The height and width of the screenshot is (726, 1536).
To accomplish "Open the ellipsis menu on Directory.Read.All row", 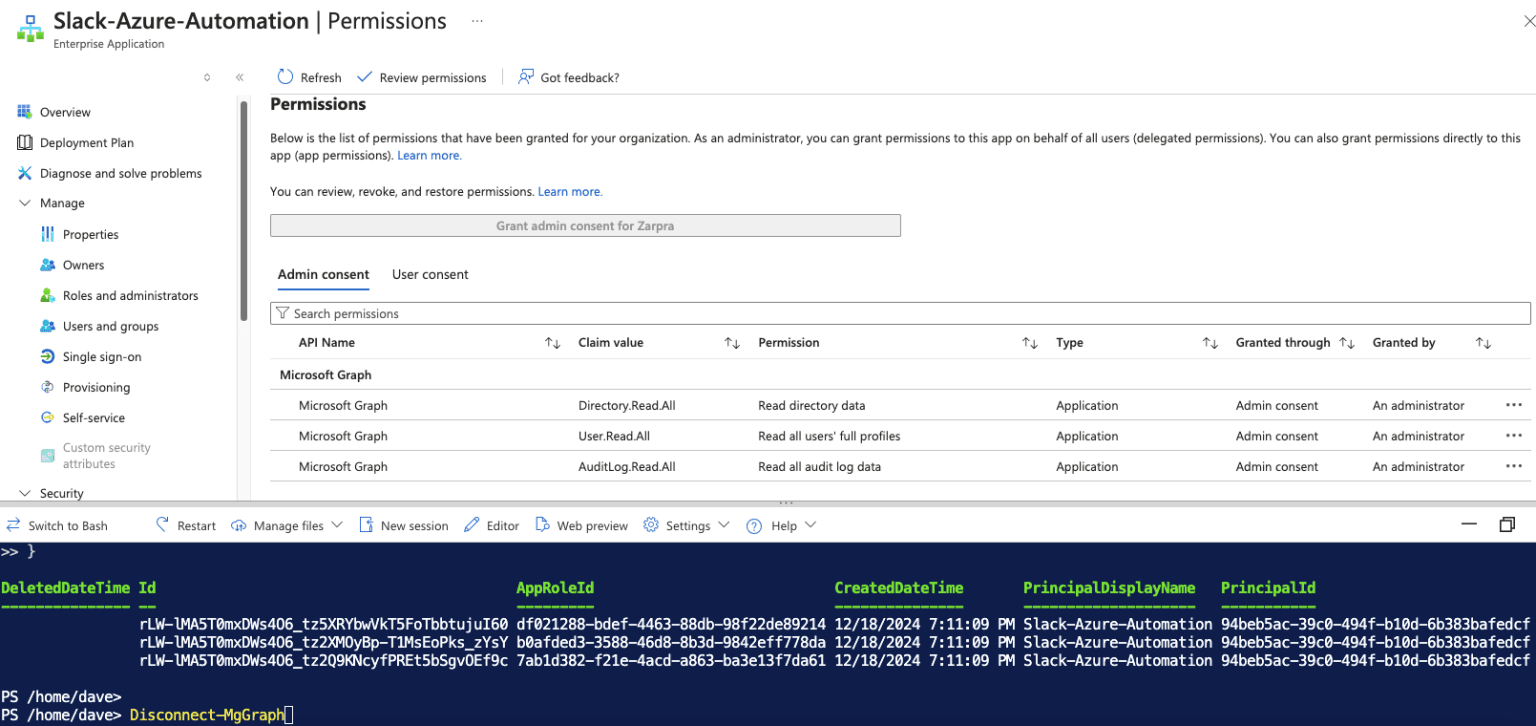I will [x=1513, y=405].
